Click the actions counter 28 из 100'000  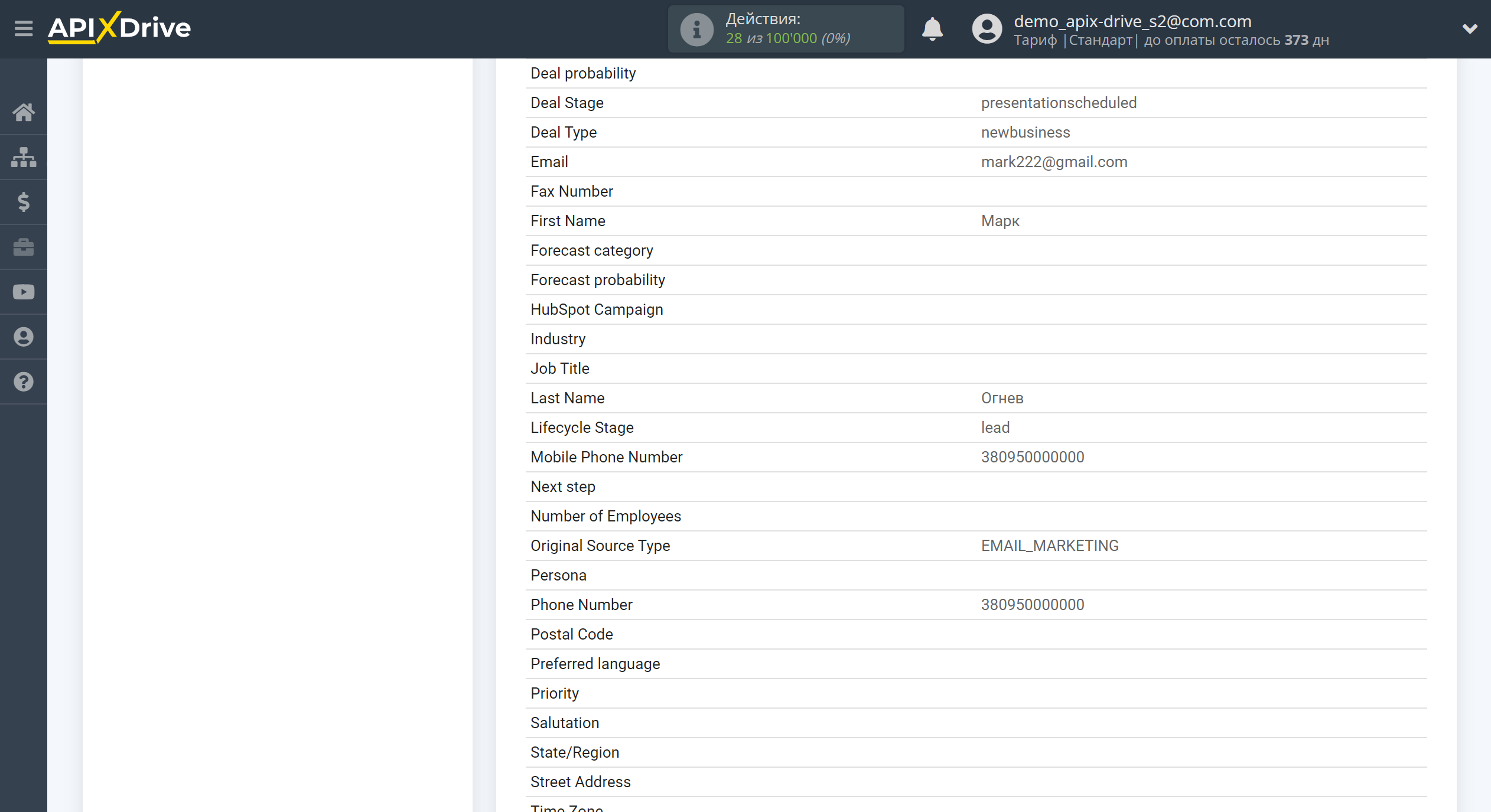point(771,38)
